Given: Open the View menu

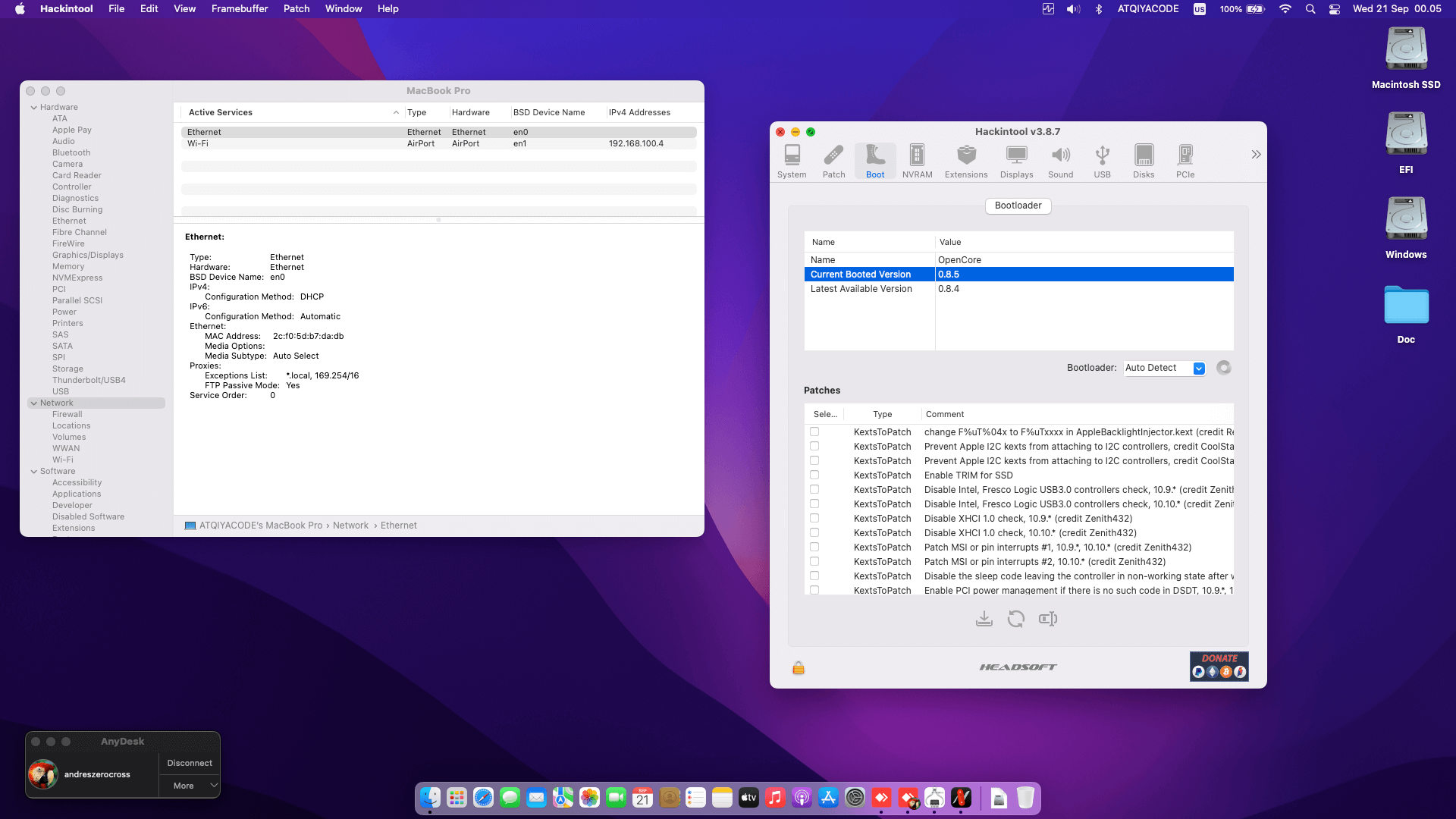Looking at the screenshot, I should click(184, 9).
